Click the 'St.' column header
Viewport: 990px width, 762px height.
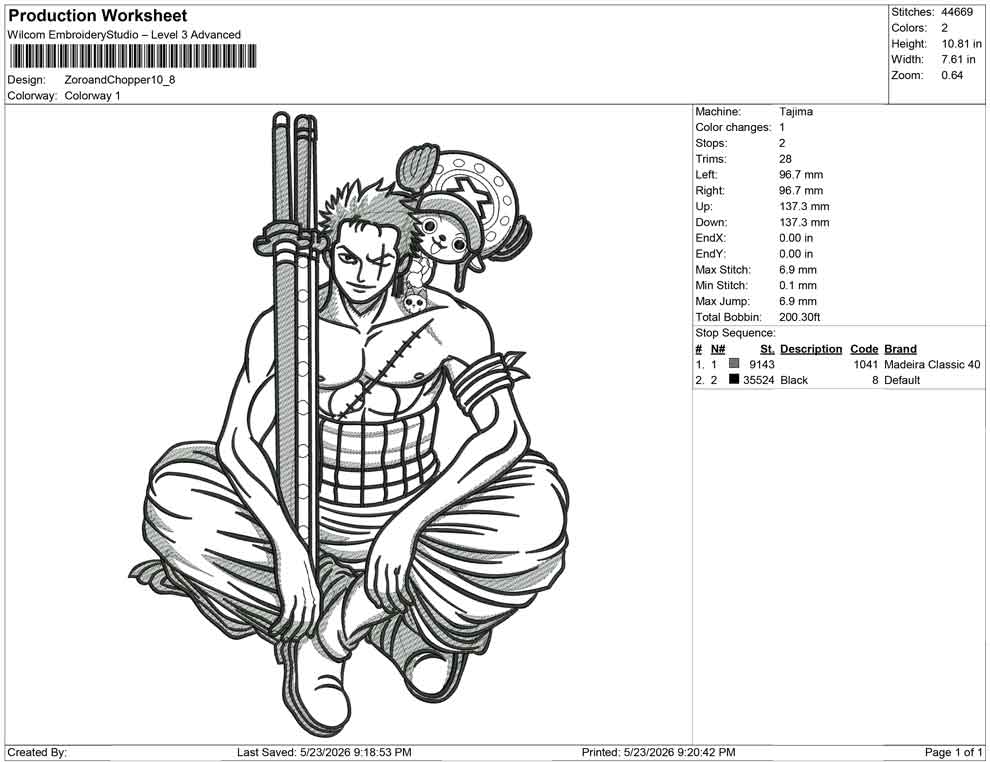coord(767,349)
